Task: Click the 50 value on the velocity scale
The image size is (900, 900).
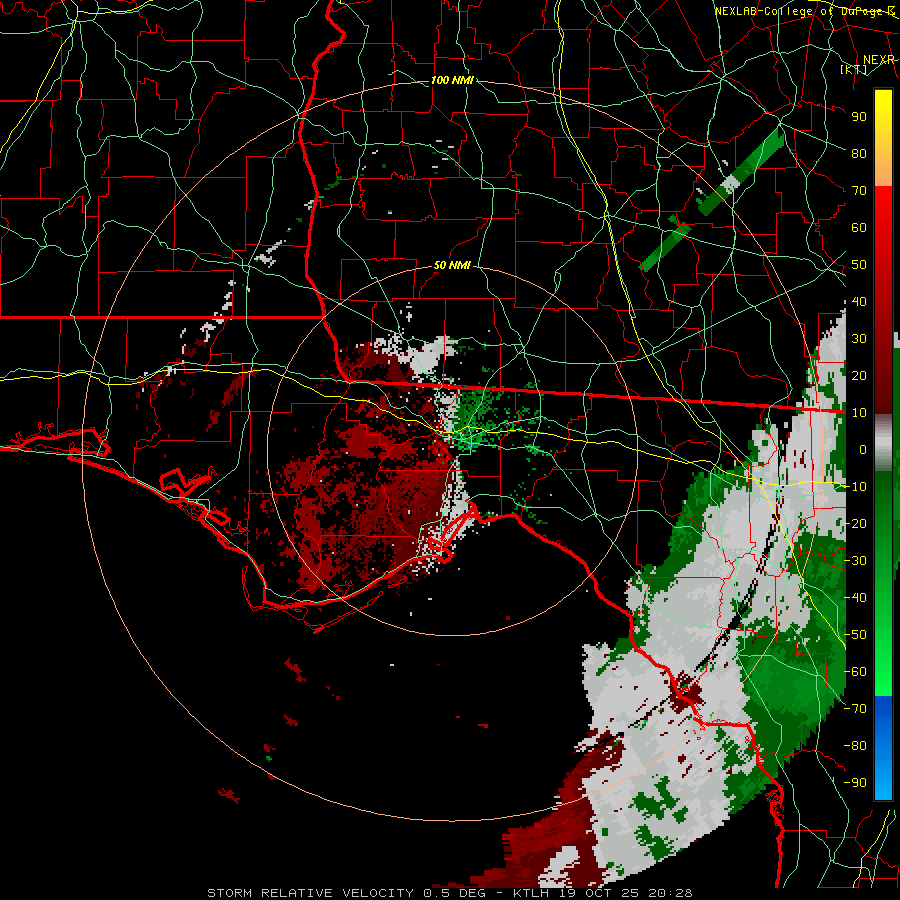Action: (x=859, y=265)
